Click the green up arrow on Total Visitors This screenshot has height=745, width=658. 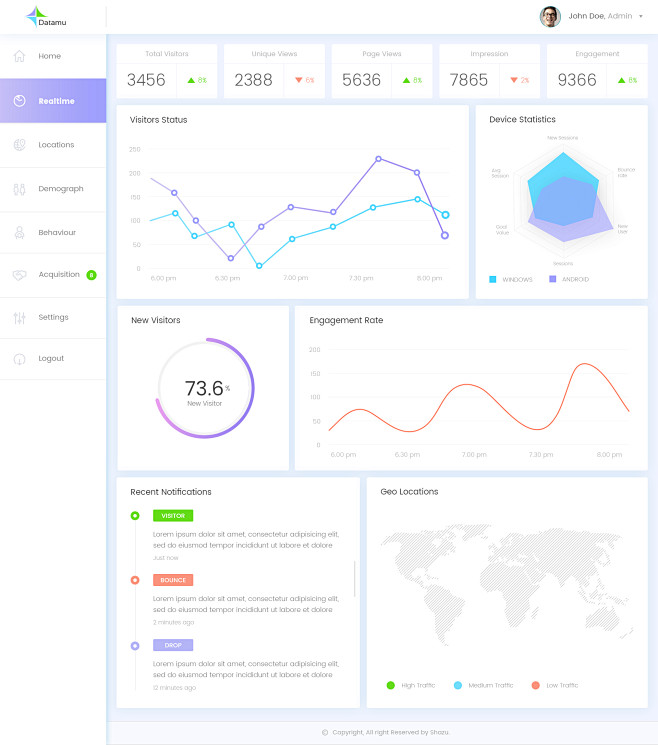tap(191, 80)
